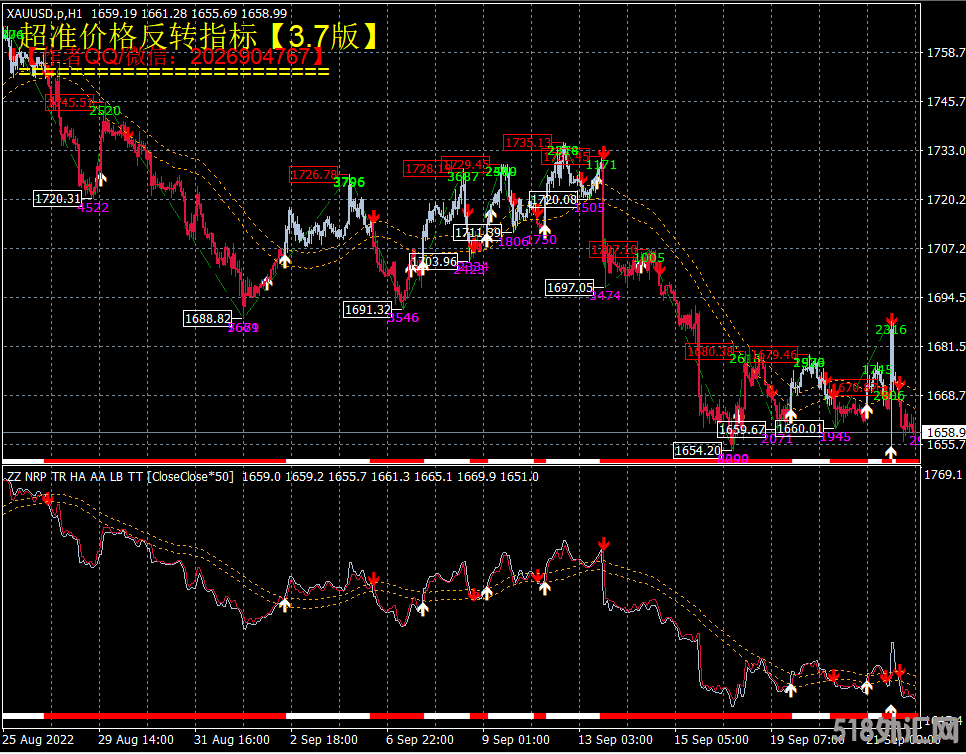The image size is (966, 754).
Task: Click the 1697.05 white price label
Action: click(570, 288)
